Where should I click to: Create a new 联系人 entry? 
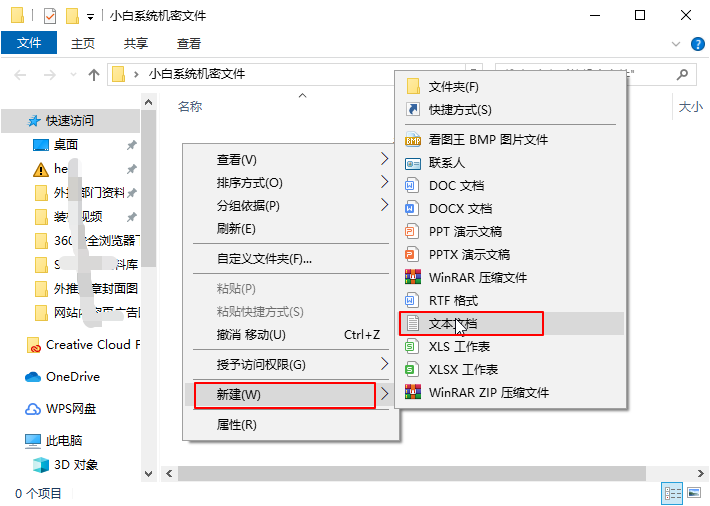[x=511, y=163]
